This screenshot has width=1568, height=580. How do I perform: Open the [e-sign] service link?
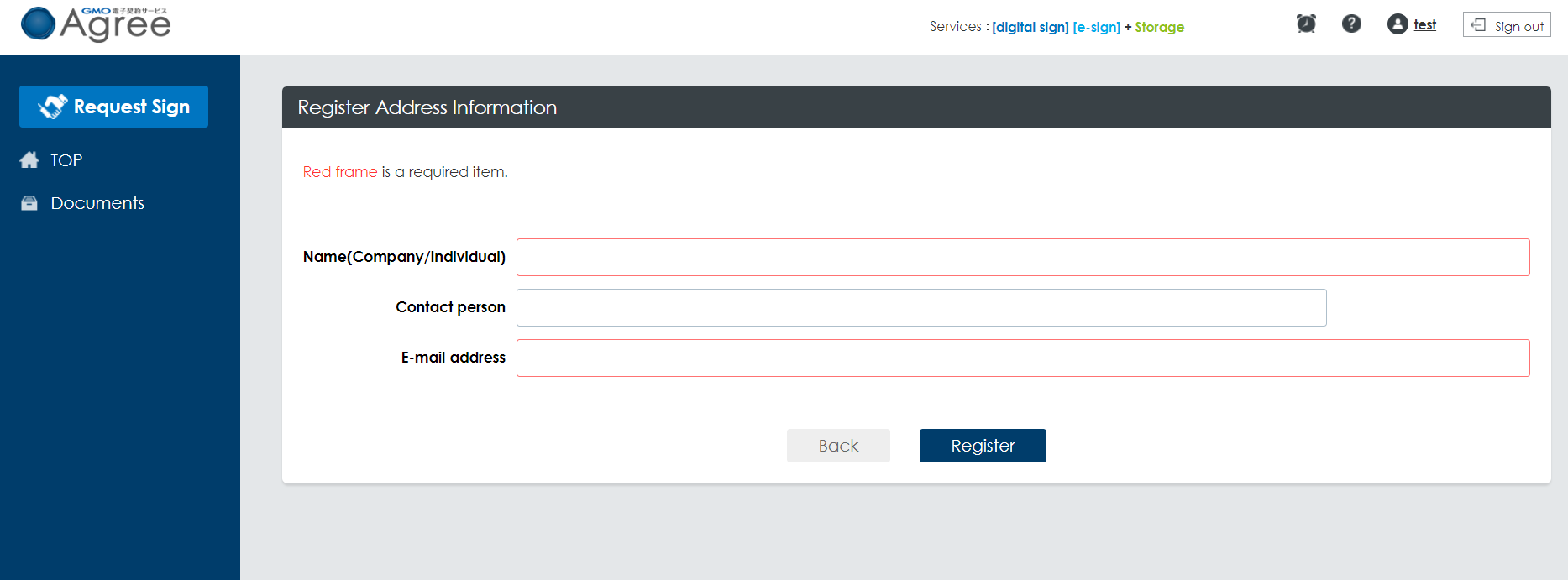pos(1096,27)
